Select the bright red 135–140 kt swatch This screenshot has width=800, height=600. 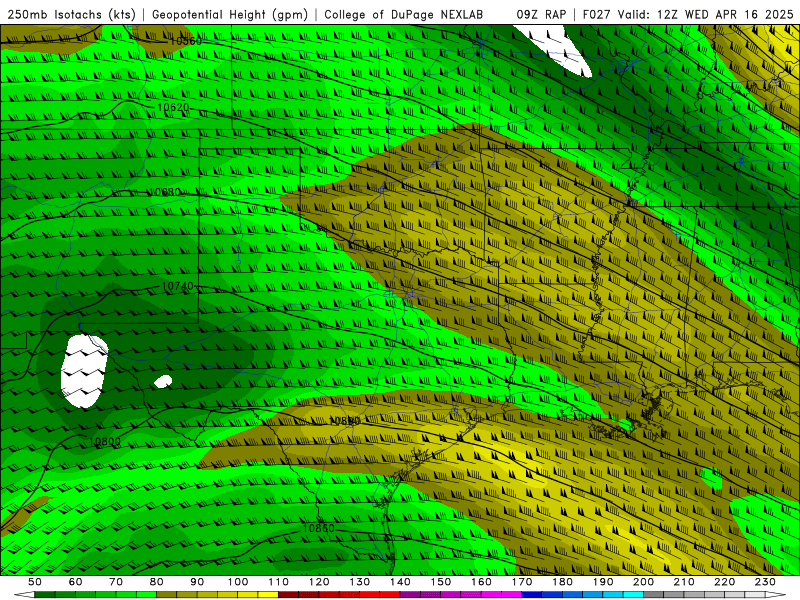point(390,595)
